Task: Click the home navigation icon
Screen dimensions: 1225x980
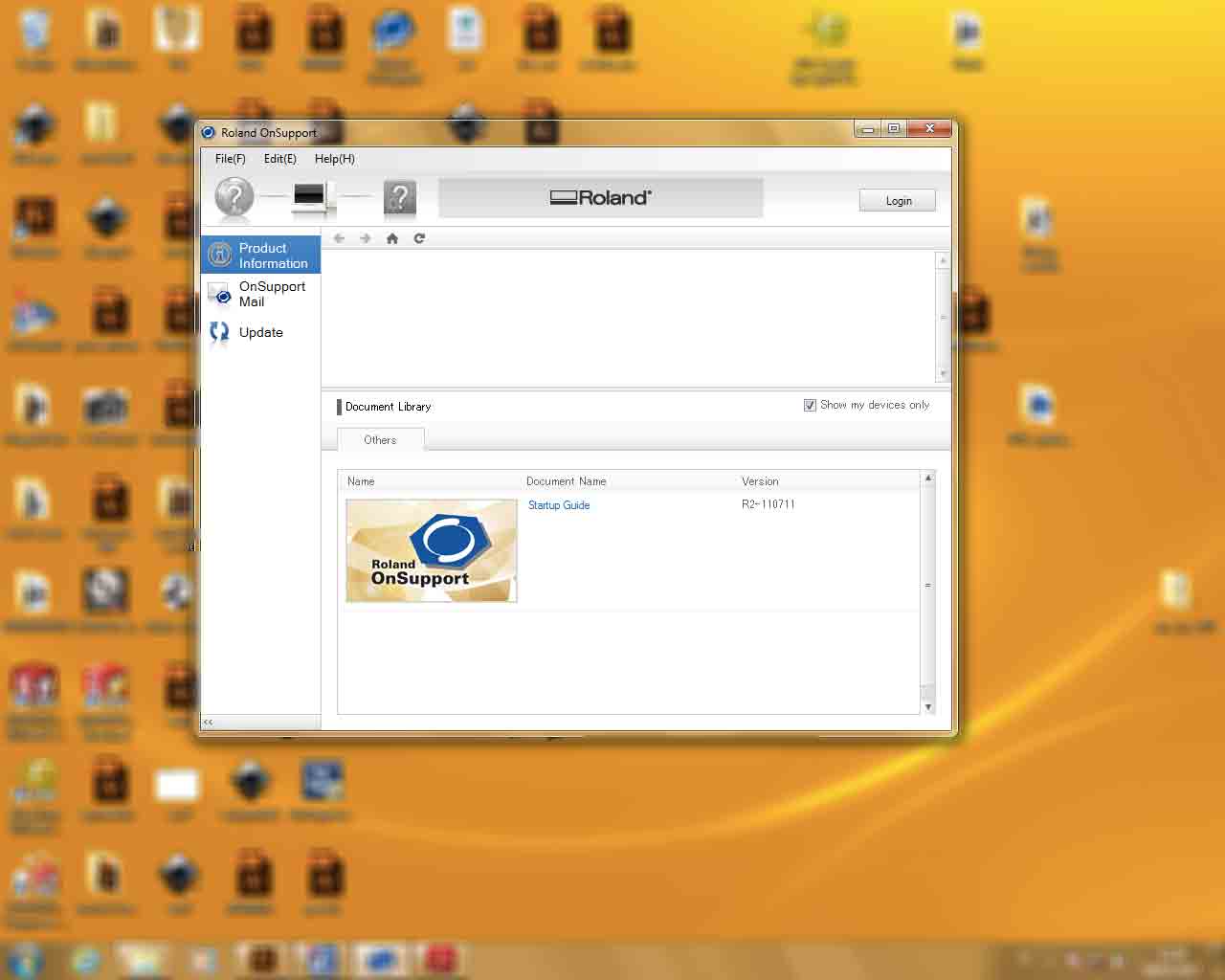Action: [x=391, y=238]
